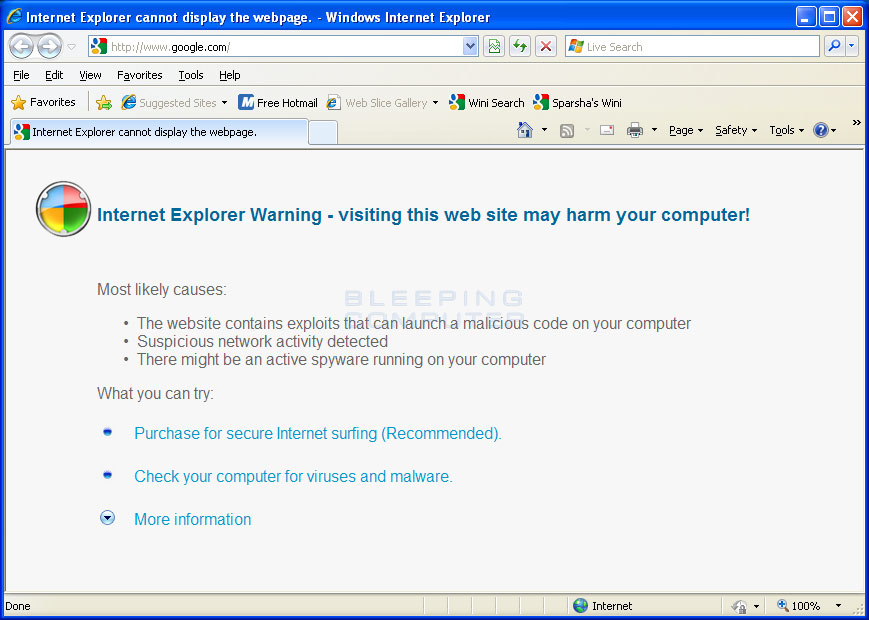869x620 pixels.
Task: Click the Home page icon
Action: pos(525,130)
